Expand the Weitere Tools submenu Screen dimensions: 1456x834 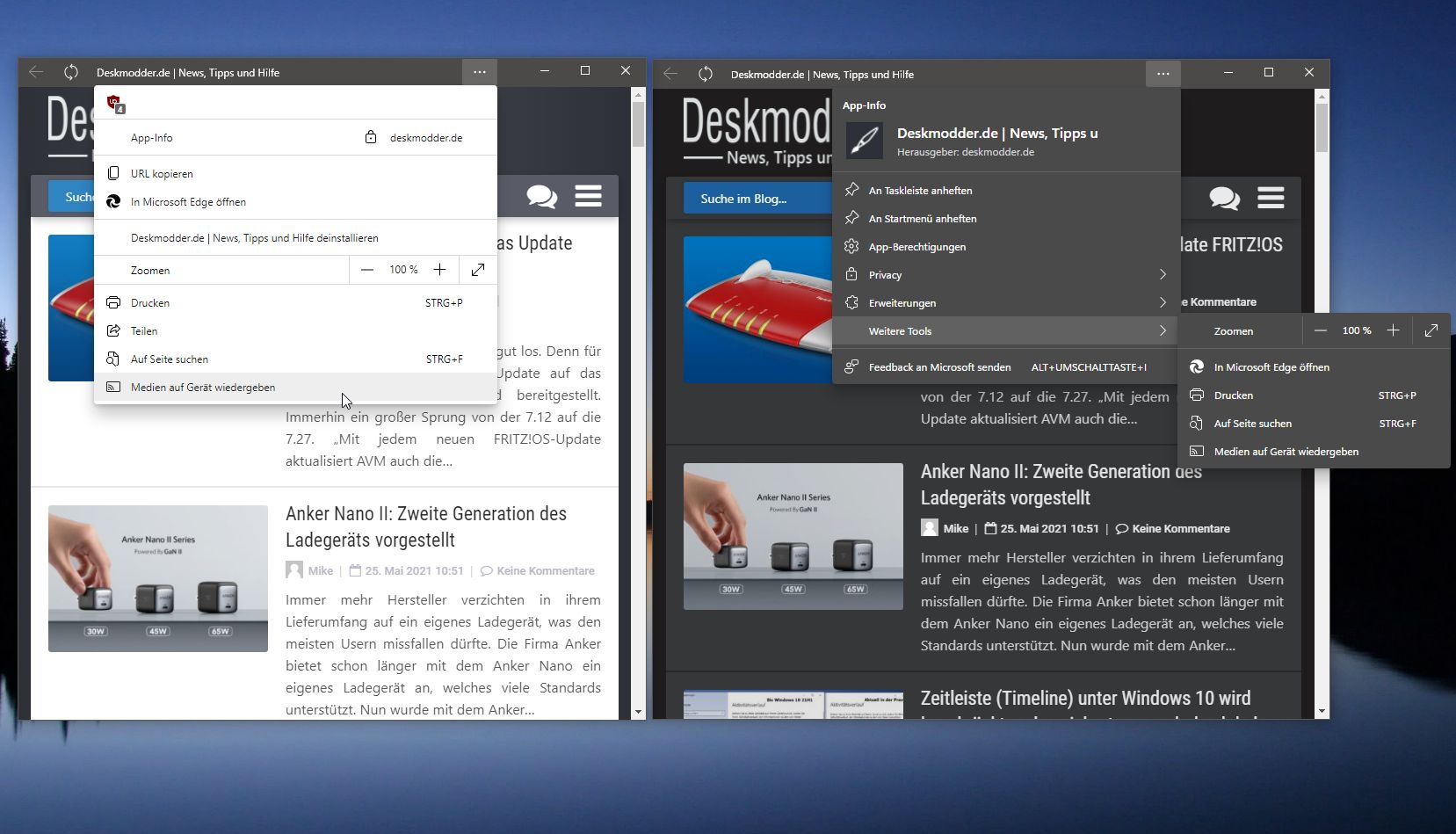[1006, 330]
